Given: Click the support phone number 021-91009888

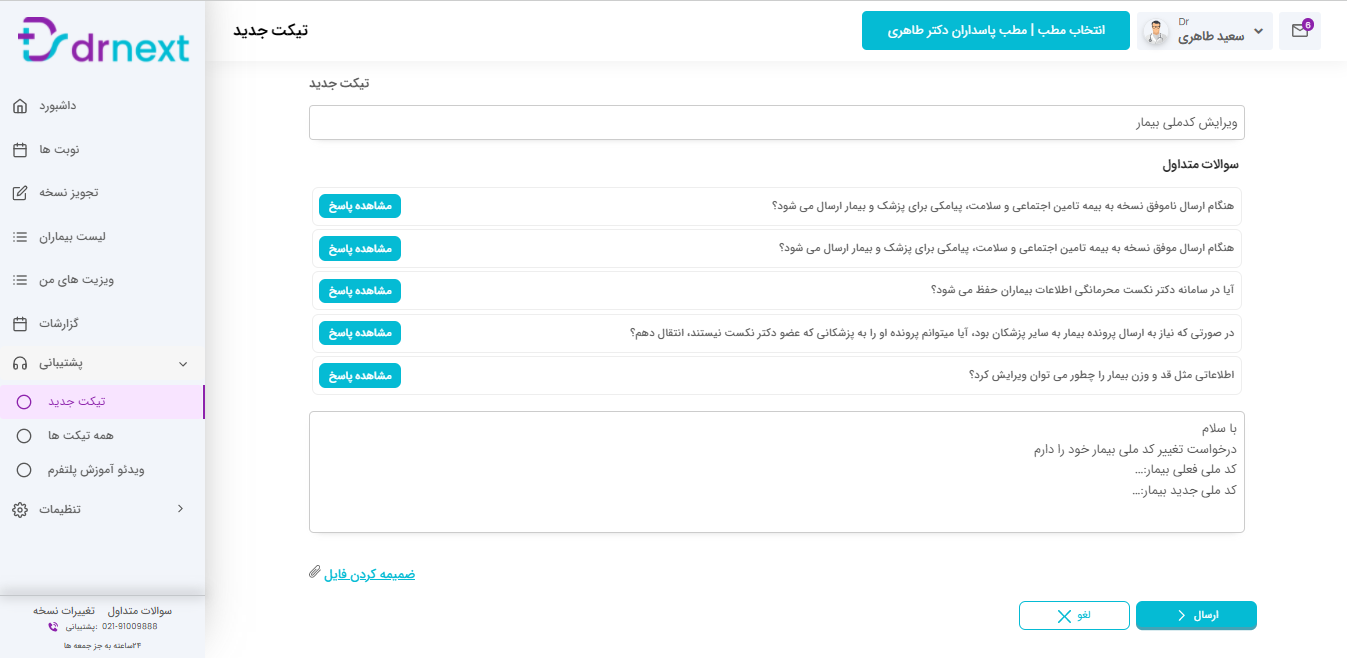Looking at the screenshot, I should tap(130, 627).
